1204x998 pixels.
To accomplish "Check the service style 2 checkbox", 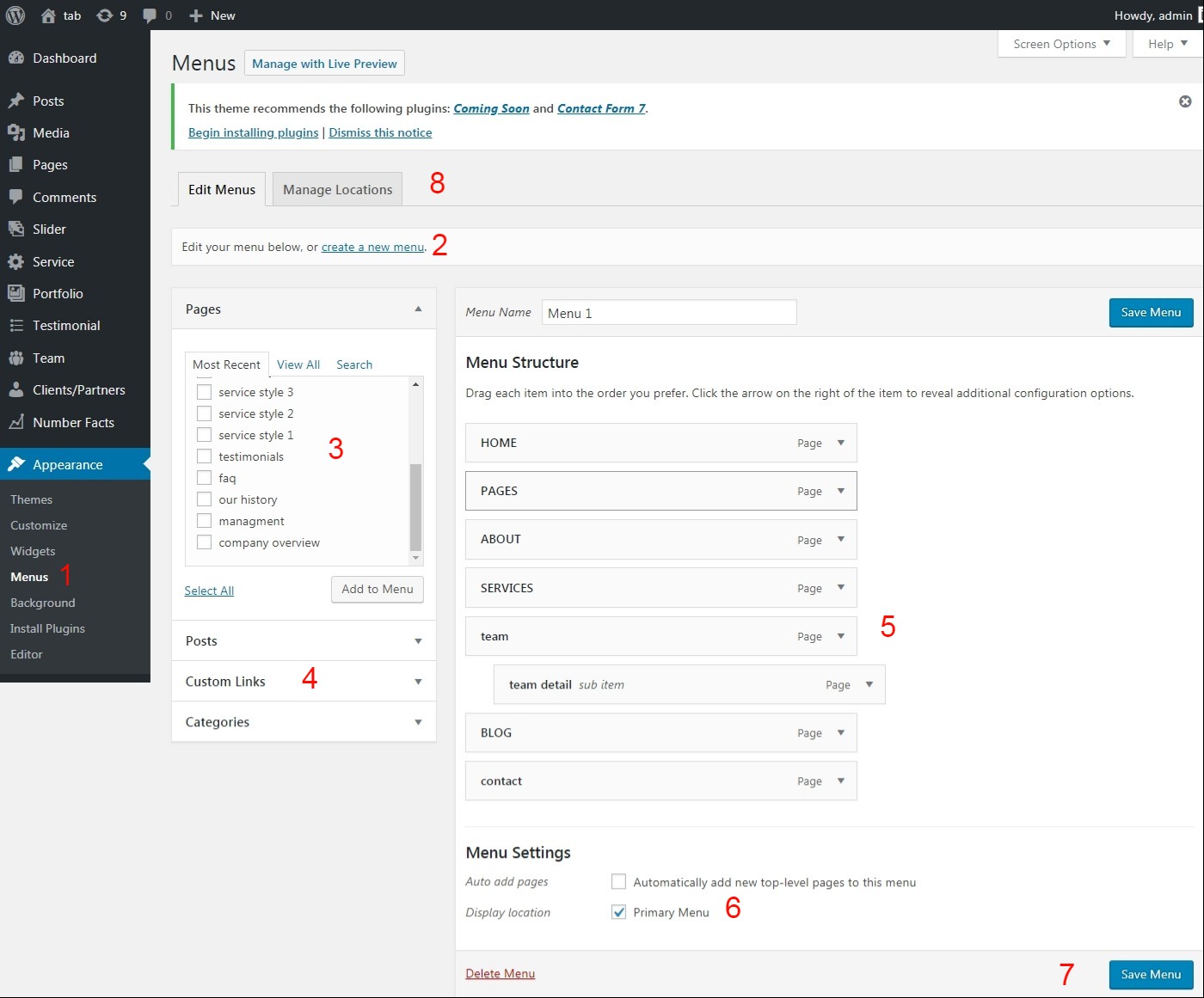I will pos(204,413).
